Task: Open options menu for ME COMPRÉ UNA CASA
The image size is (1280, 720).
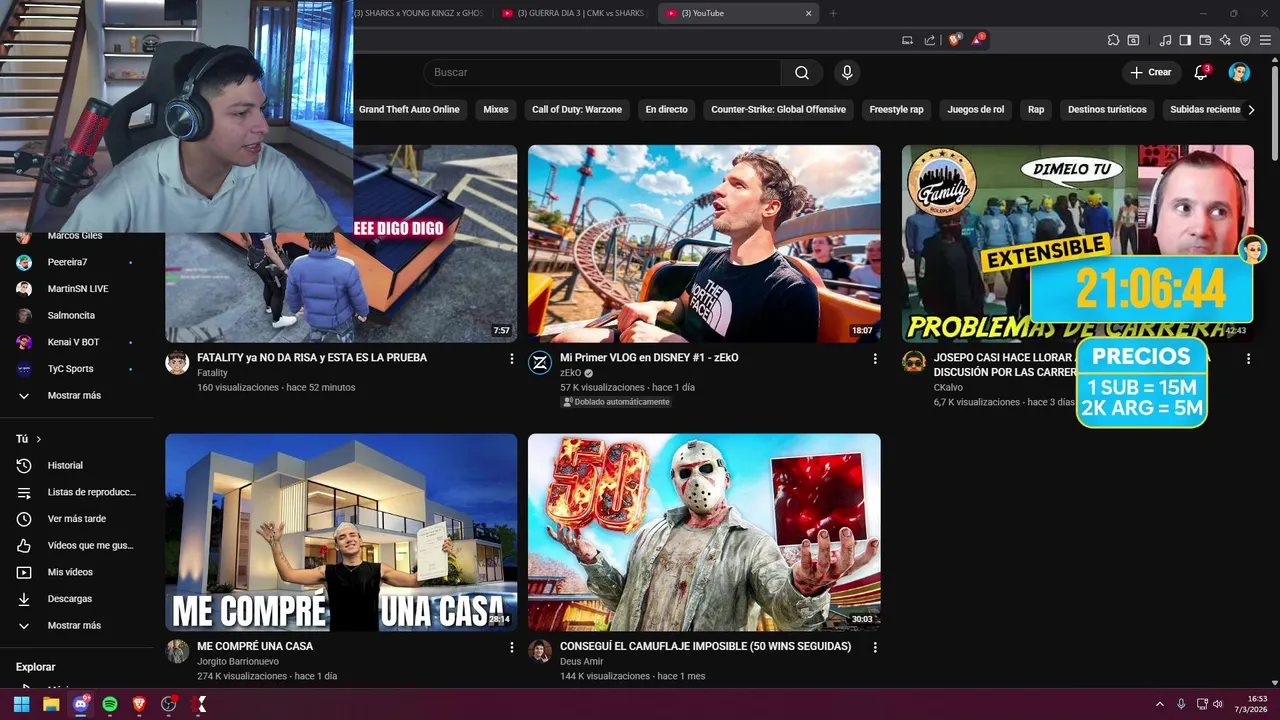Action: [512, 647]
